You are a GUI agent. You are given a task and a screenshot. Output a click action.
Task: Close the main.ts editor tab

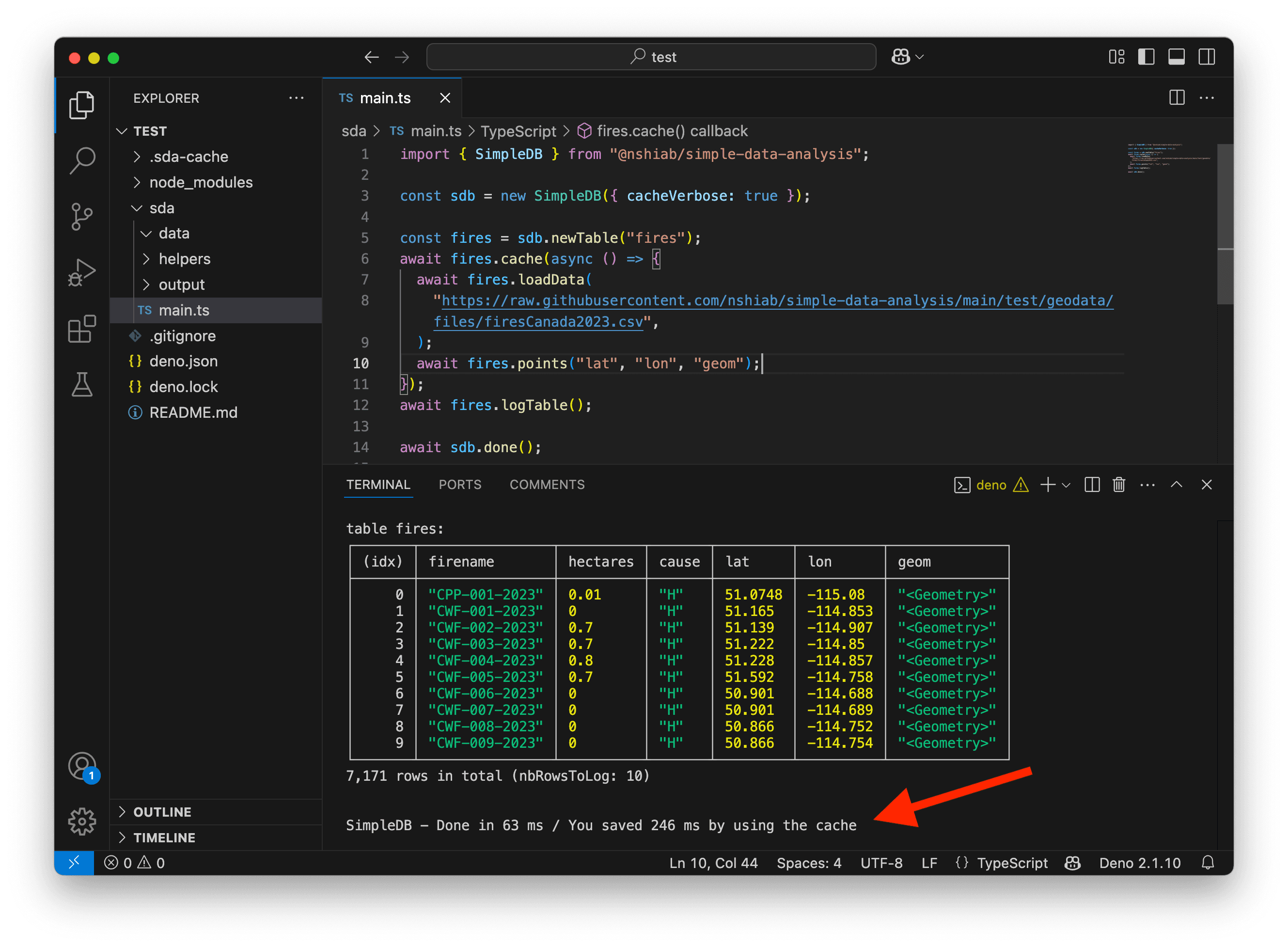[x=445, y=98]
